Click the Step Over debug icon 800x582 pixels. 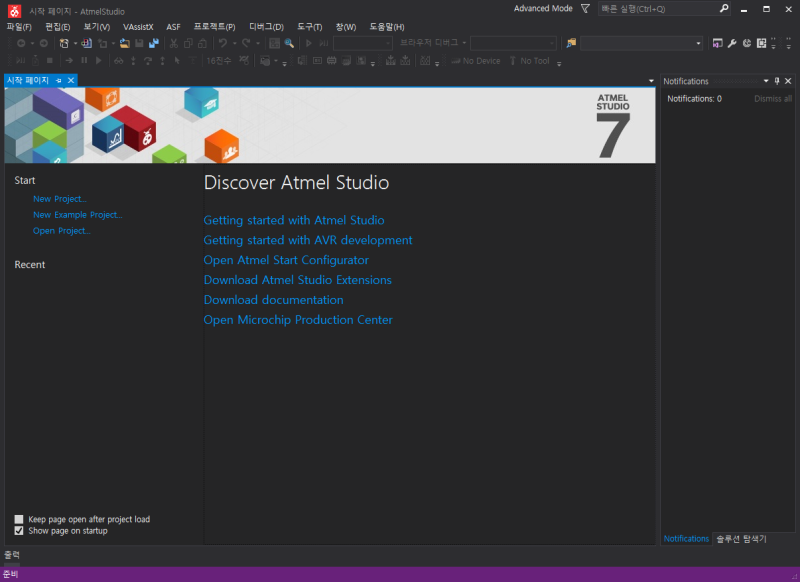click(148, 61)
